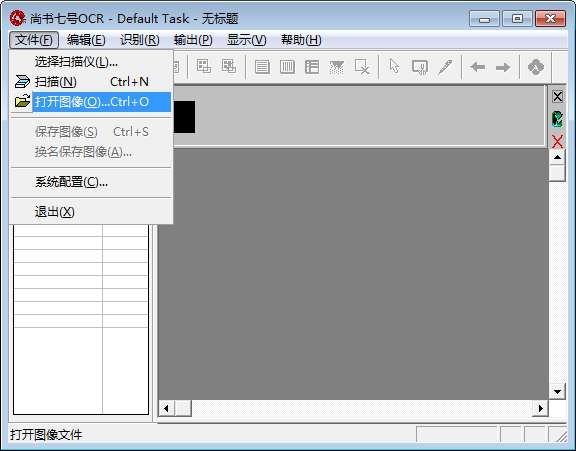Click the 尚书七号OCR app icon in the title bar
Viewport: 576px width, 451px height.
[x=17, y=18]
